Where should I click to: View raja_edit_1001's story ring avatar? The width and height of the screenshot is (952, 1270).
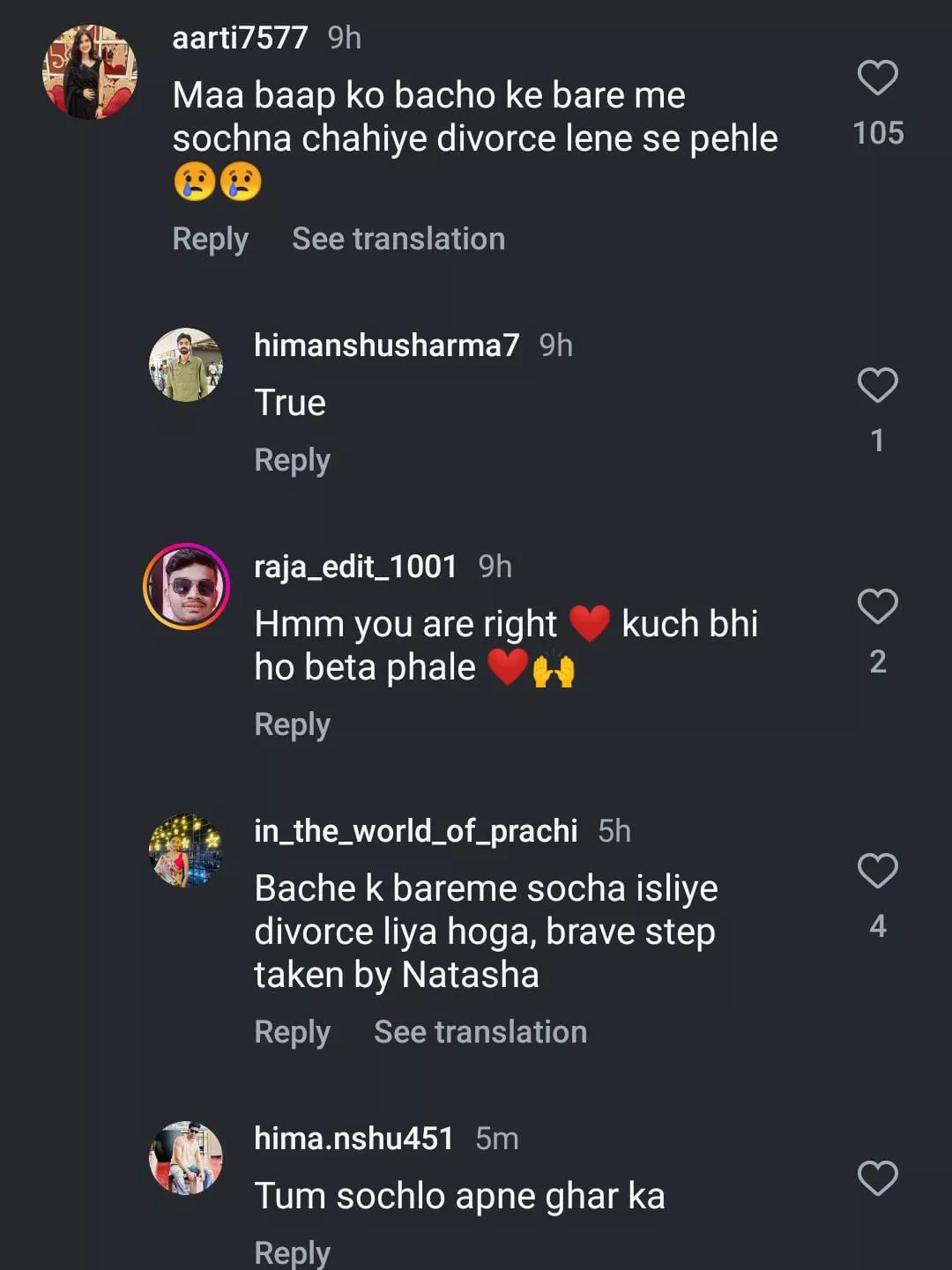(186, 586)
